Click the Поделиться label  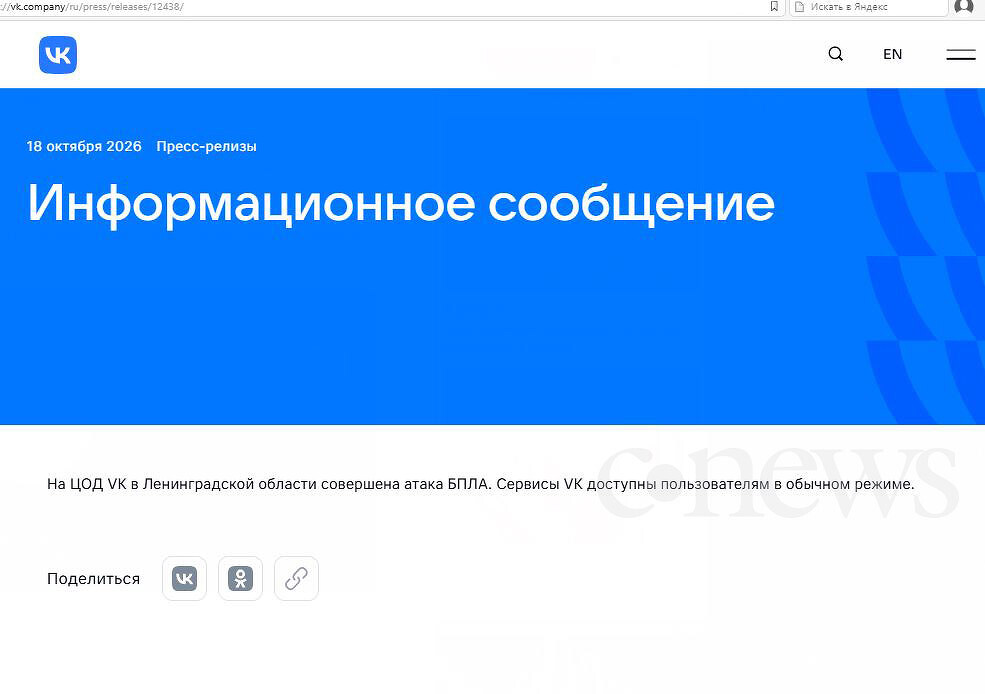point(94,578)
